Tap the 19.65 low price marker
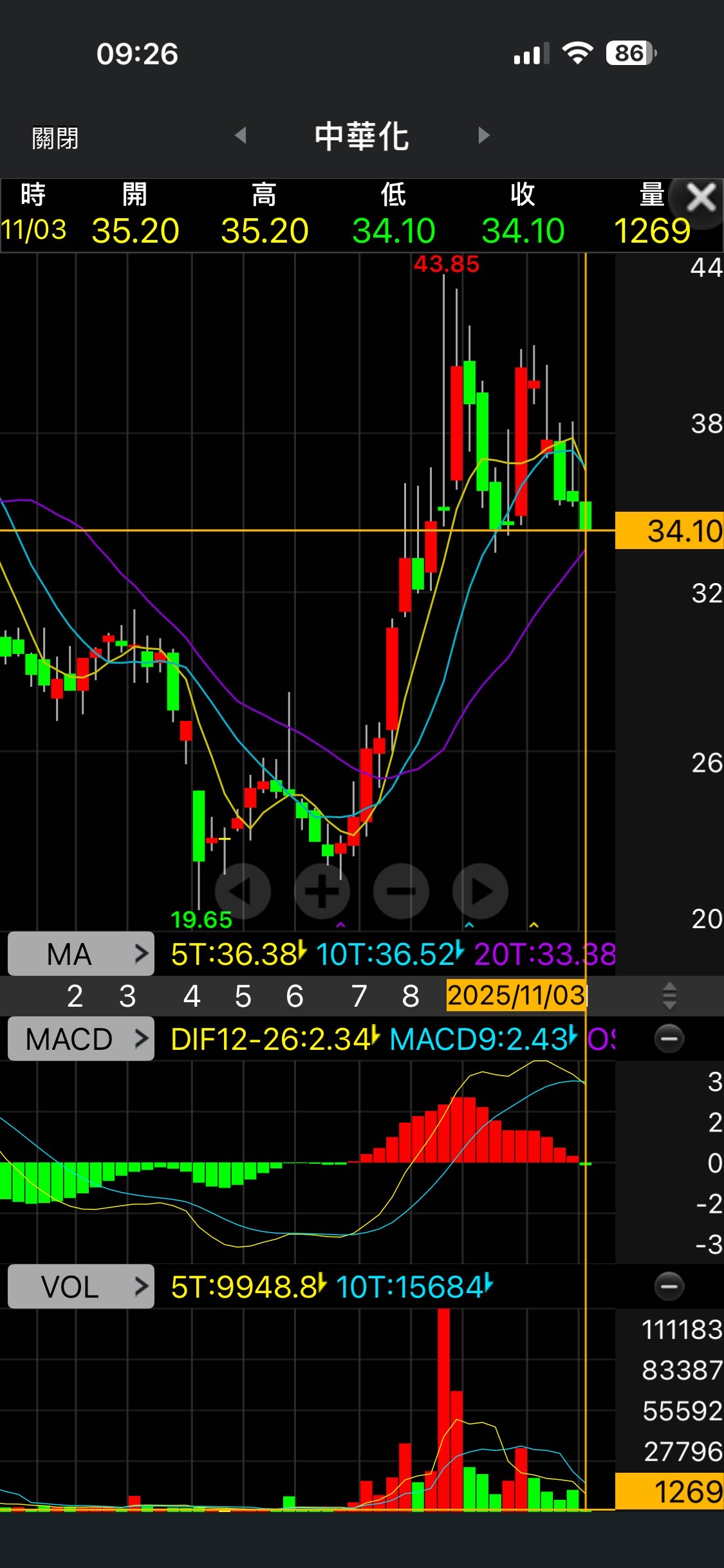 201,920
